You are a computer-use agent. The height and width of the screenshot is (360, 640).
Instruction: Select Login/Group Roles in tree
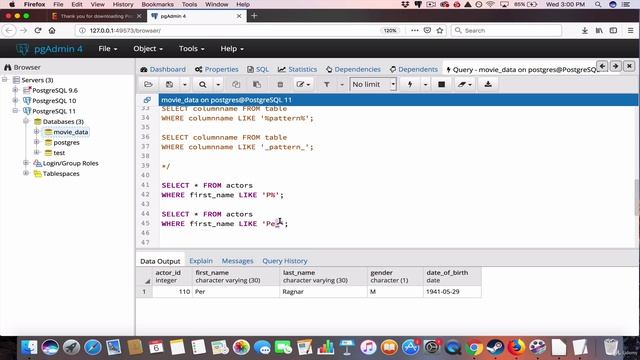(70, 163)
